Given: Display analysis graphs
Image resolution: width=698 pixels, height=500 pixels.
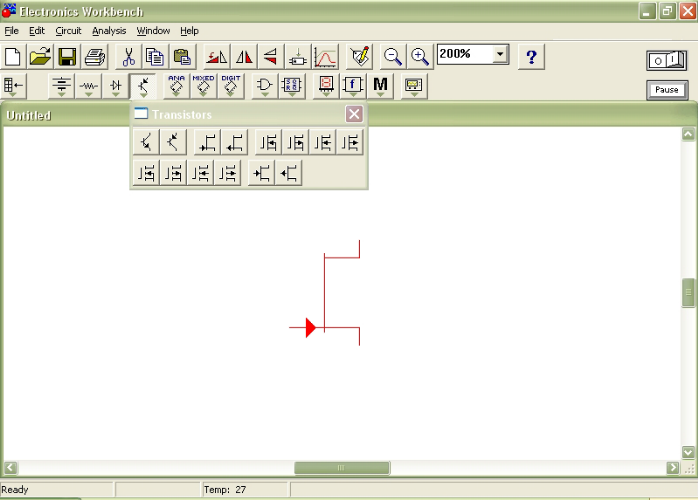Looking at the screenshot, I should click(x=325, y=57).
